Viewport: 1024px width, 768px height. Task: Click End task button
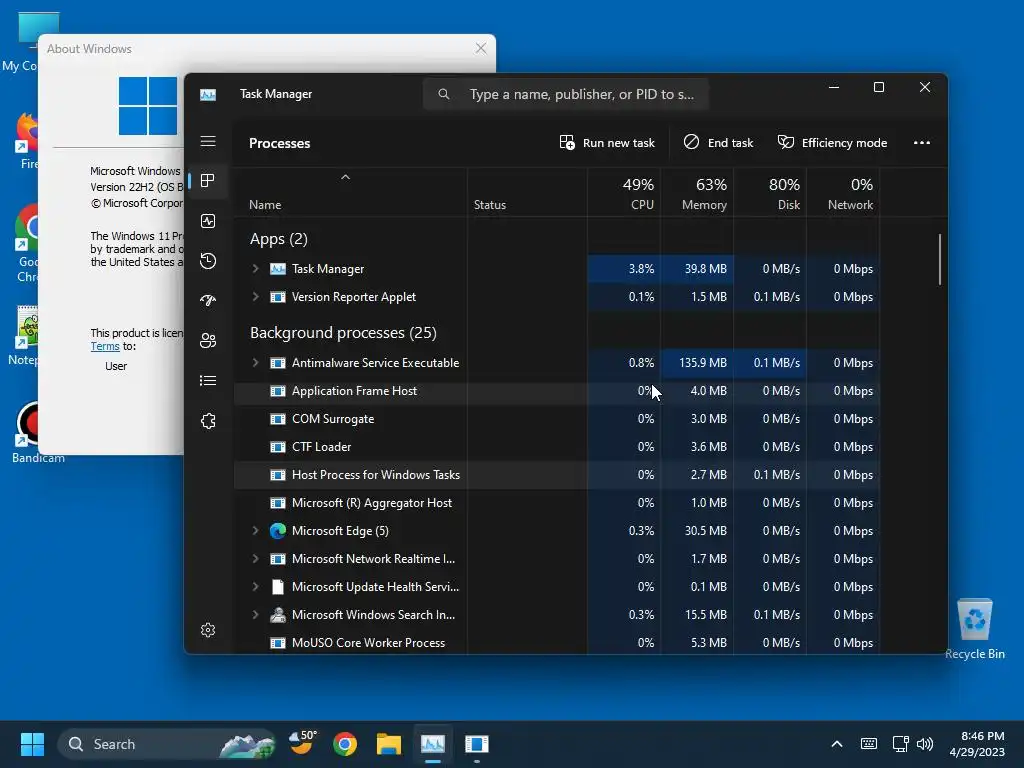718,142
